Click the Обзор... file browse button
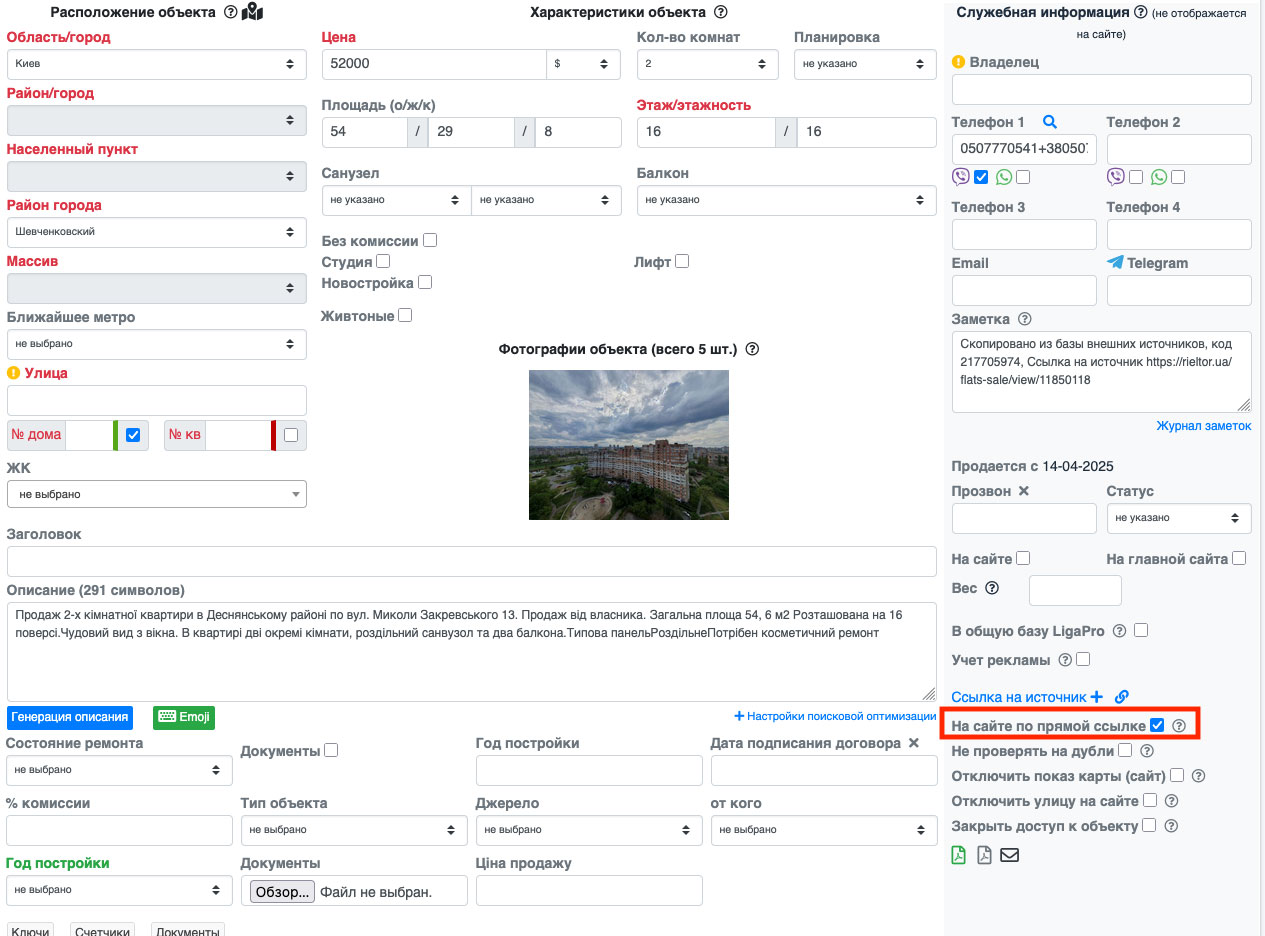 click(x=282, y=891)
